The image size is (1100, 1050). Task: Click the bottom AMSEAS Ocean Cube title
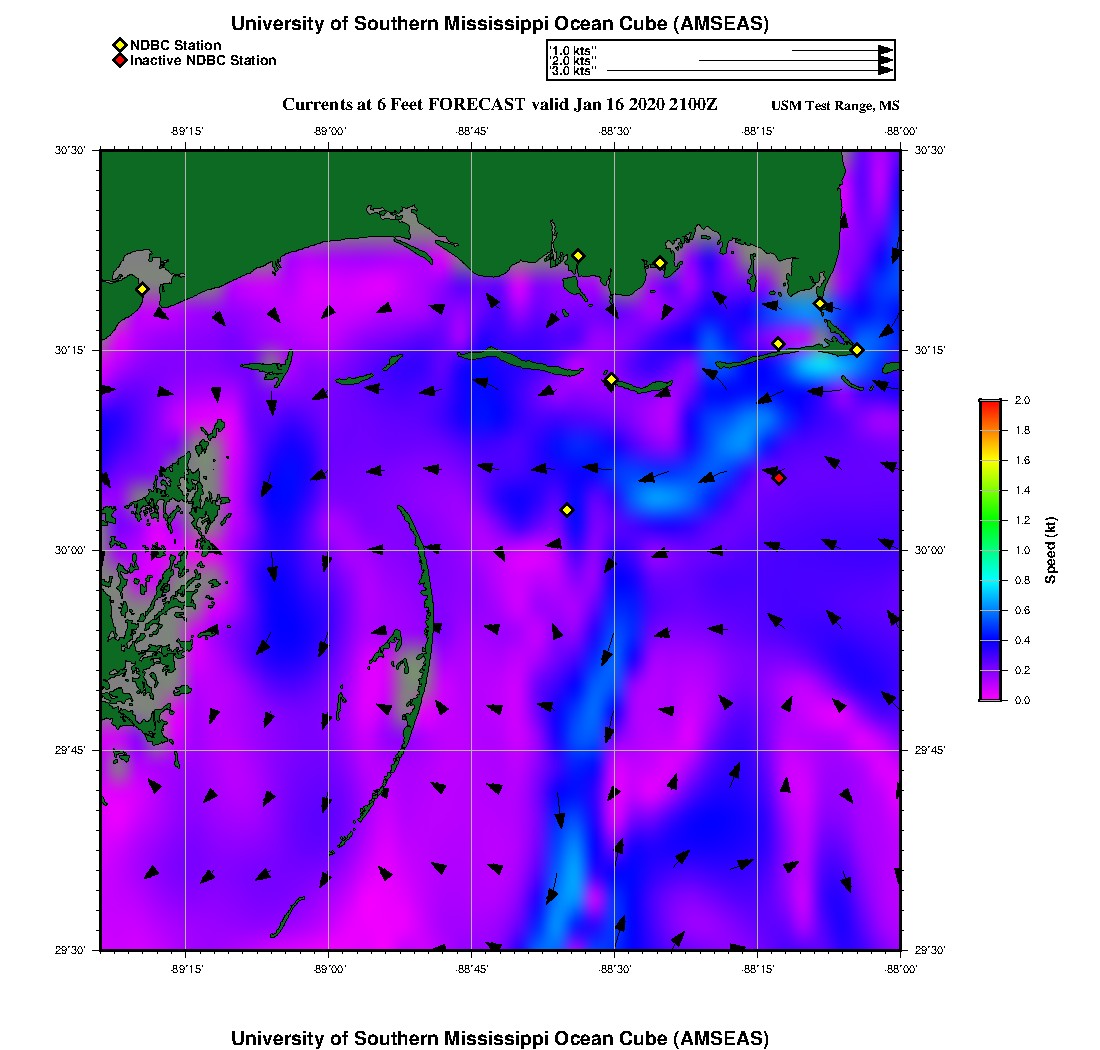pyautogui.click(x=500, y=1038)
